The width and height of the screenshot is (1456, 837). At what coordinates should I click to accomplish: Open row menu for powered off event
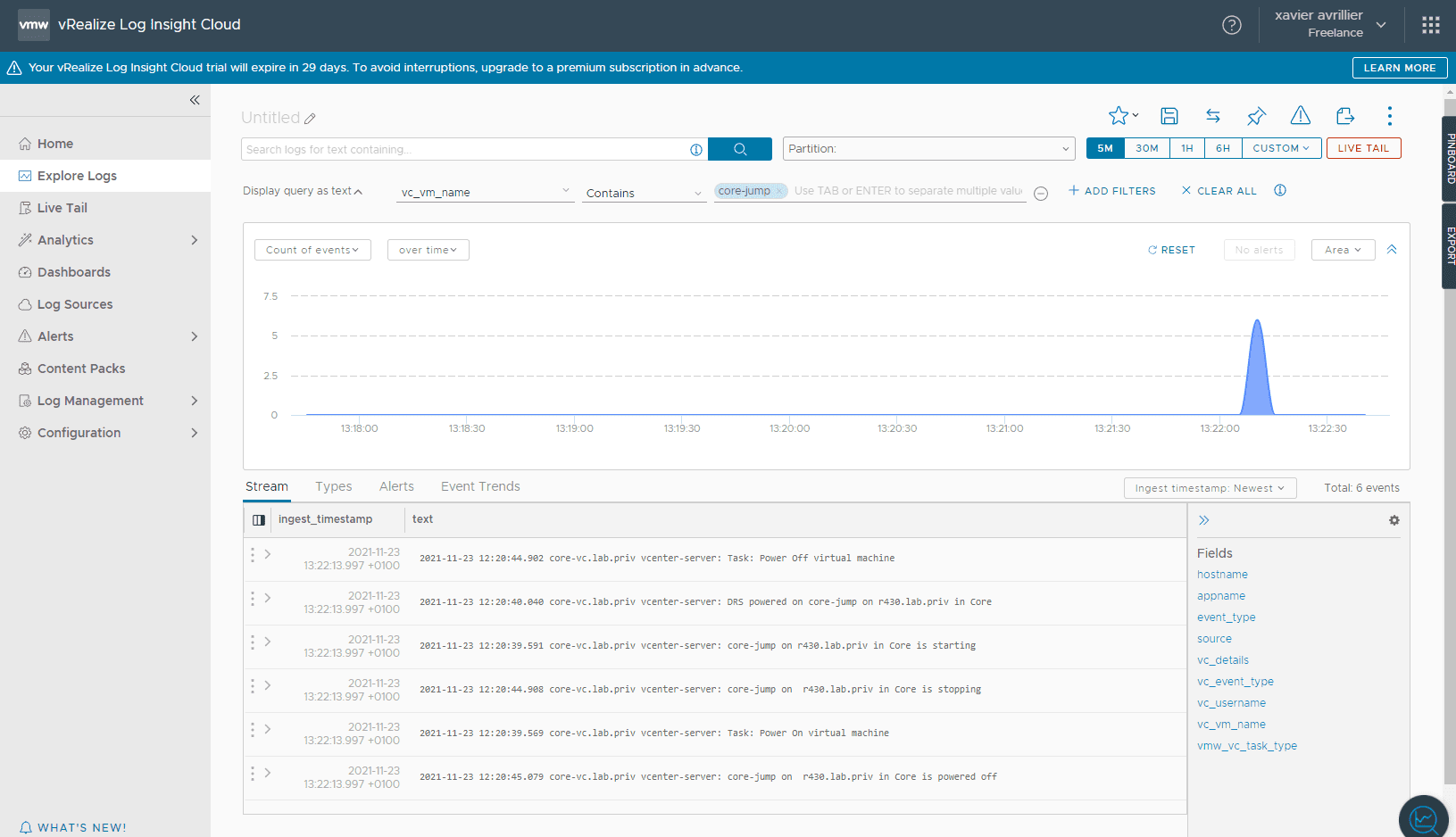tap(253, 774)
